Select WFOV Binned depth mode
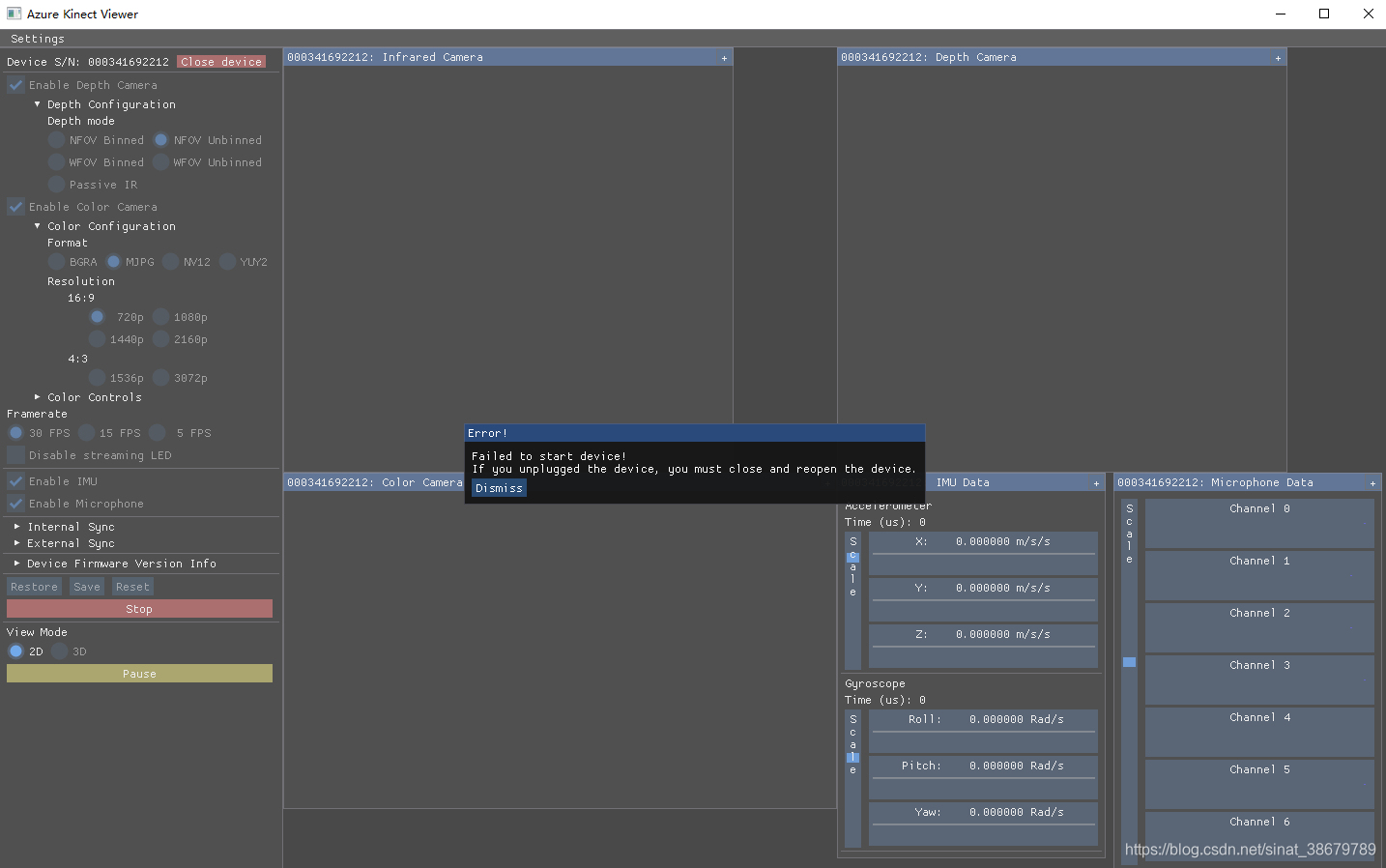Viewport: 1386px width, 868px height. click(56, 162)
